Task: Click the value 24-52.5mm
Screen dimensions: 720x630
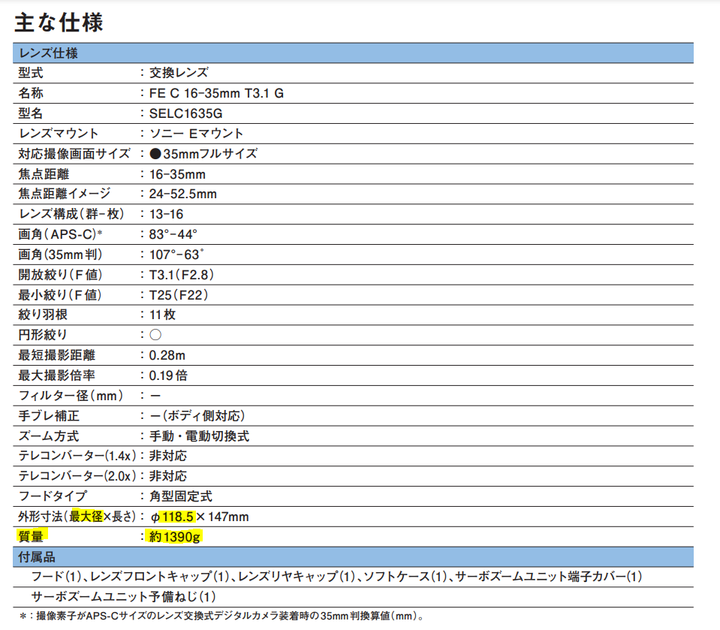Action: [x=183, y=194]
